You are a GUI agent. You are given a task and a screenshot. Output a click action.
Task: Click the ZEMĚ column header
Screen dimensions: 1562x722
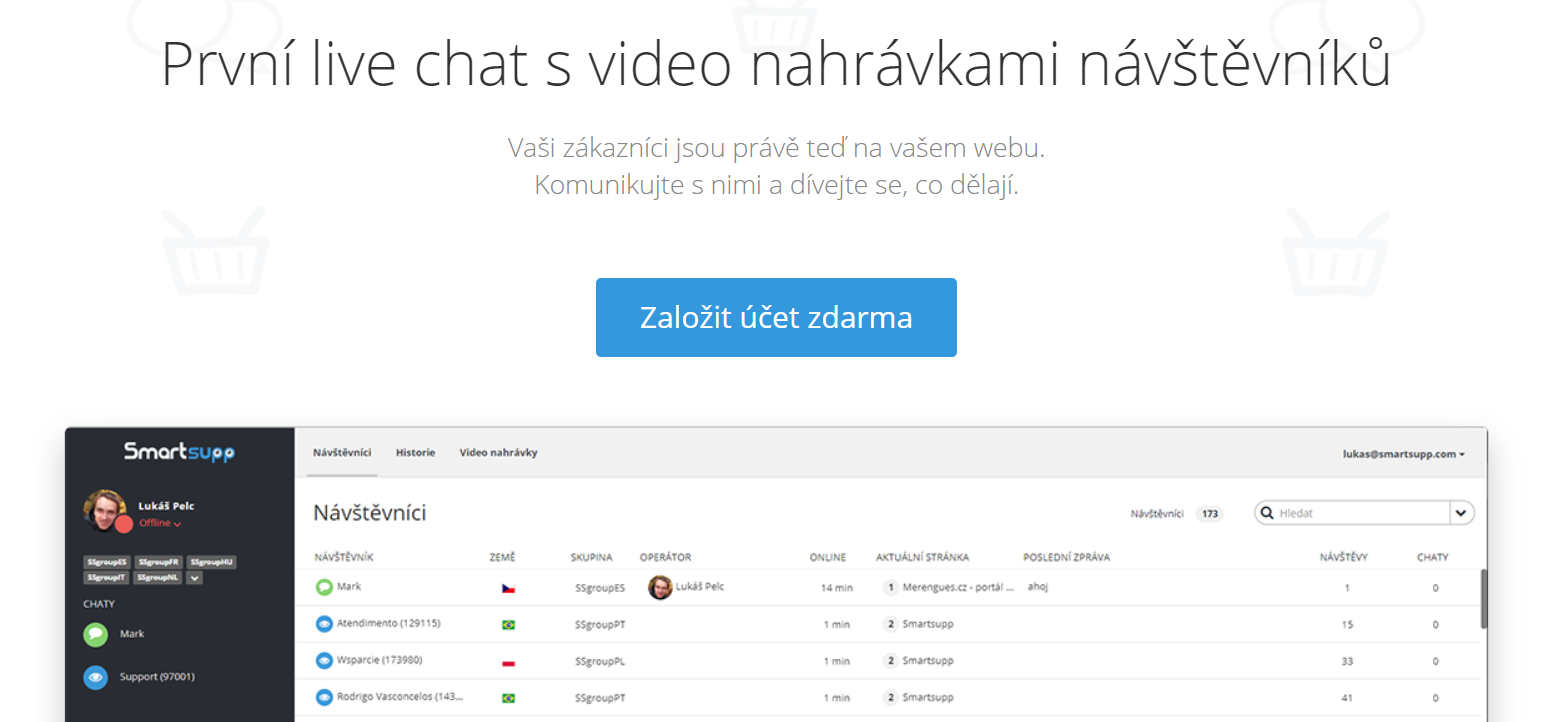tap(502, 557)
